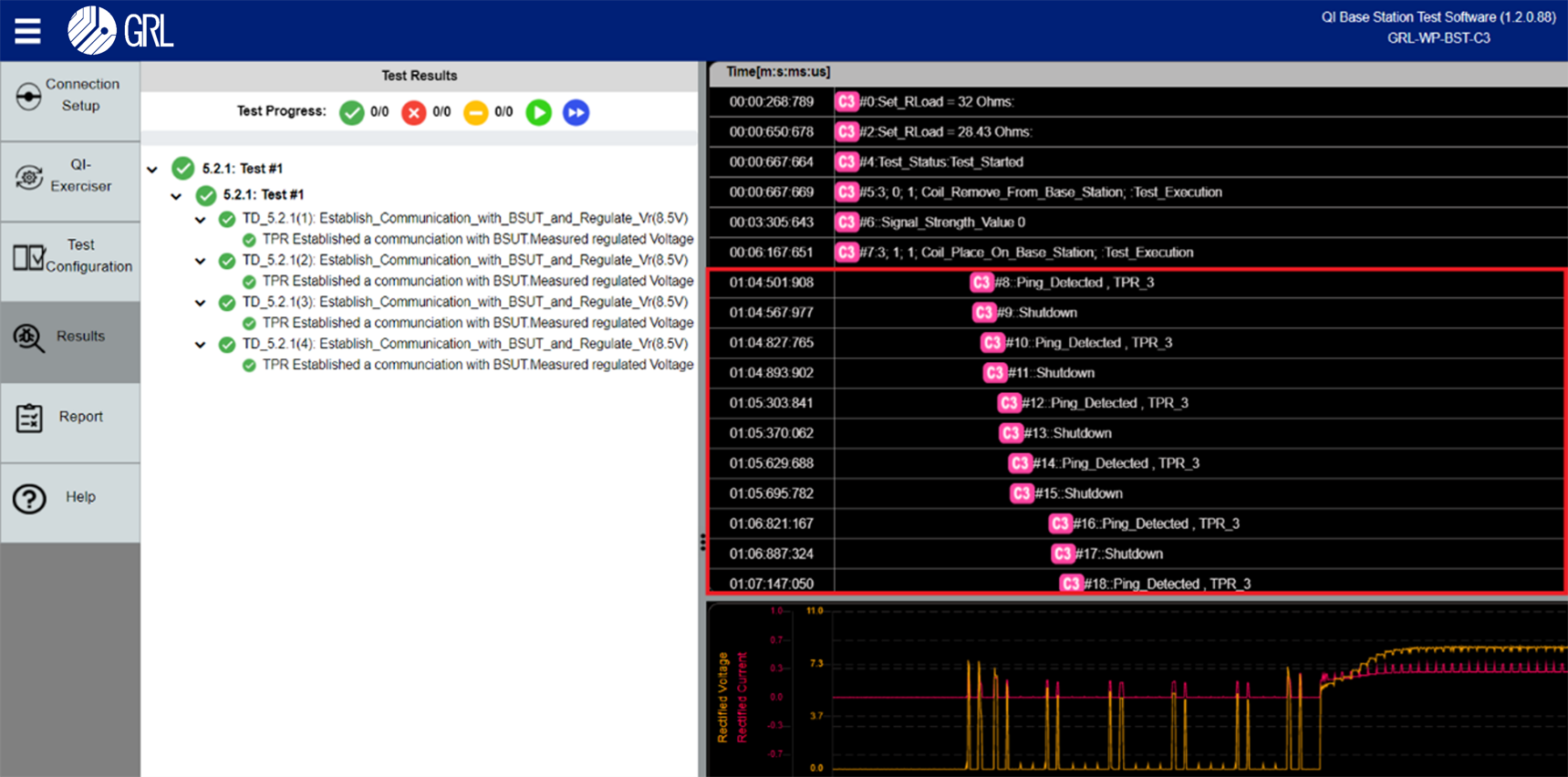
Task: Click timestamp 00:00:268:789
Action: (772, 102)
